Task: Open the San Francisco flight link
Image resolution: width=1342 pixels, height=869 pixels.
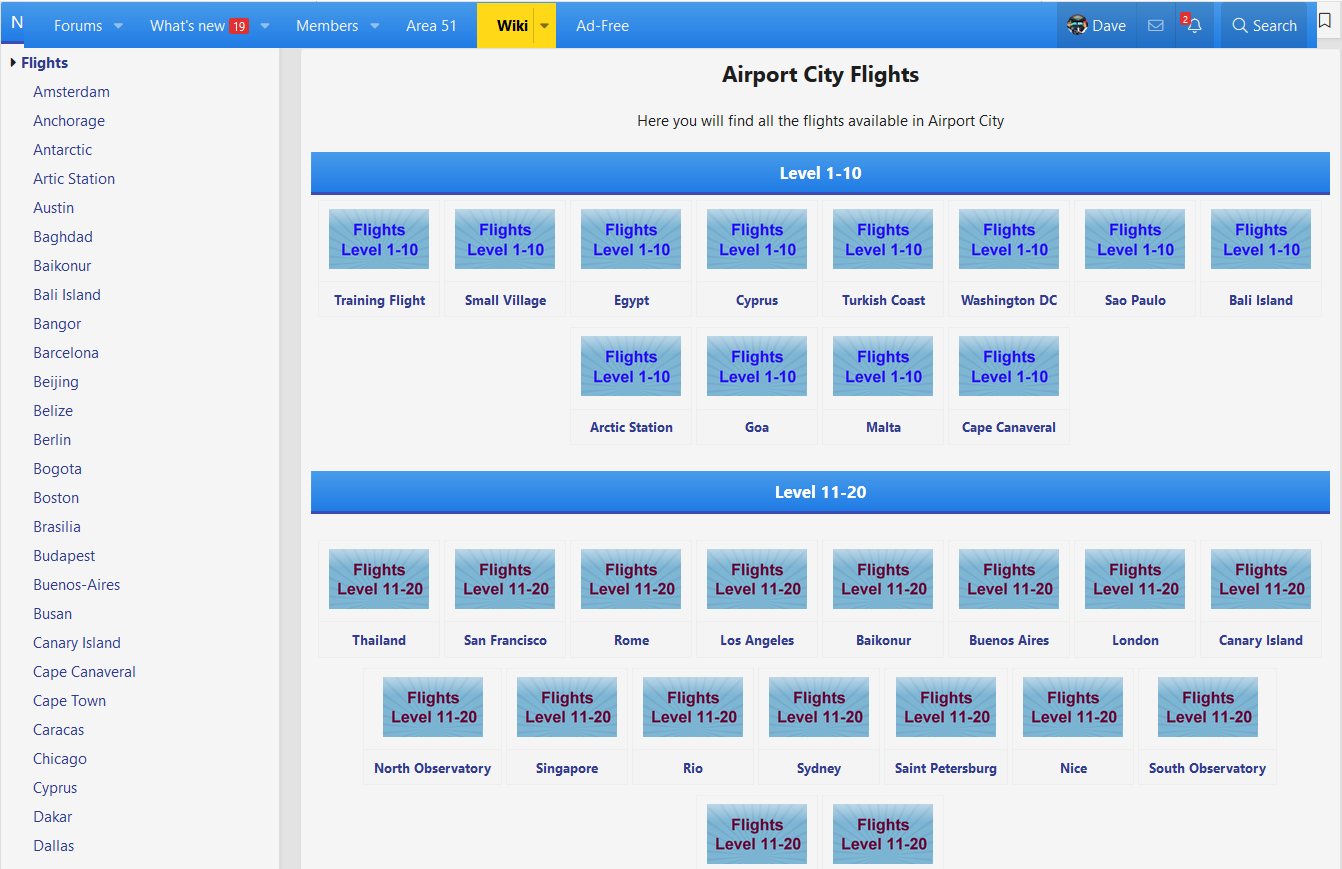Action: click(505, 640)
